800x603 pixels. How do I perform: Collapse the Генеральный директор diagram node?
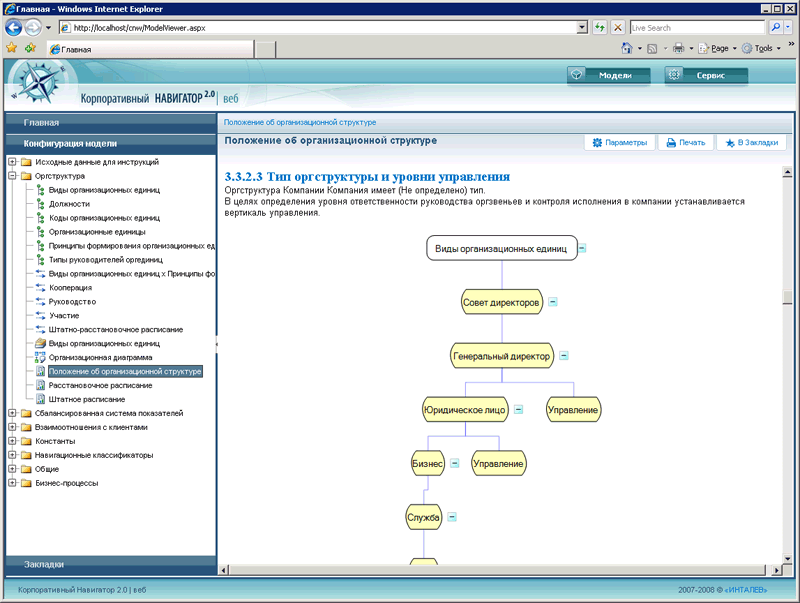564,356
